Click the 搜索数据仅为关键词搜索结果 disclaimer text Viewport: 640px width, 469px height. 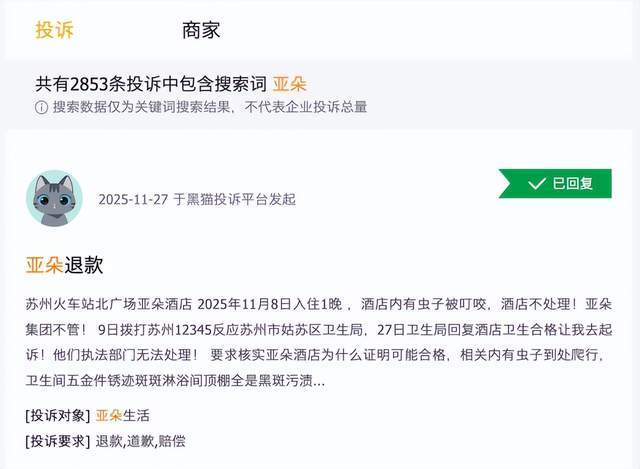pos(210,107)
